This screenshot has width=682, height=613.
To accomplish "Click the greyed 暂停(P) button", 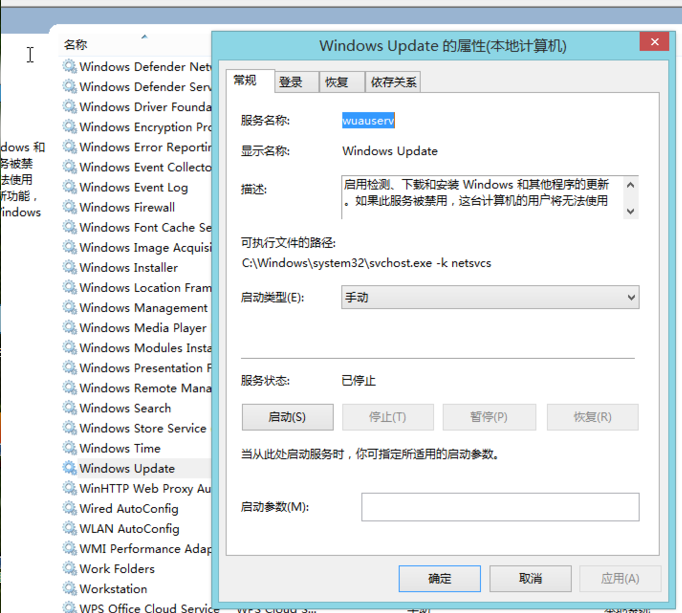I will [489, 417].
